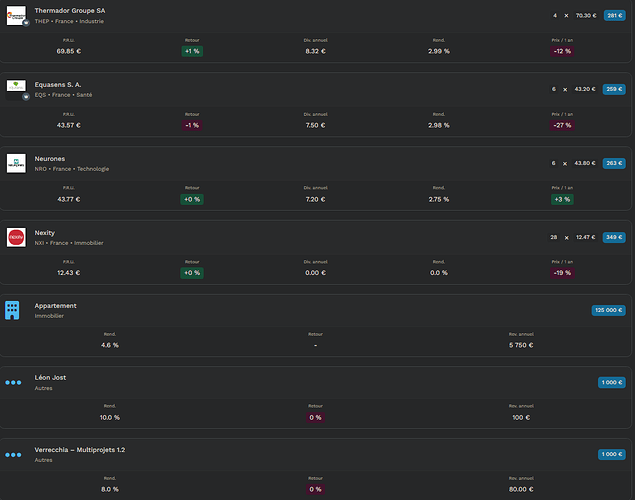Click the THEP • France • Industrie subtitle
This screenshot has height=500, width=635.
pos(69,21)
